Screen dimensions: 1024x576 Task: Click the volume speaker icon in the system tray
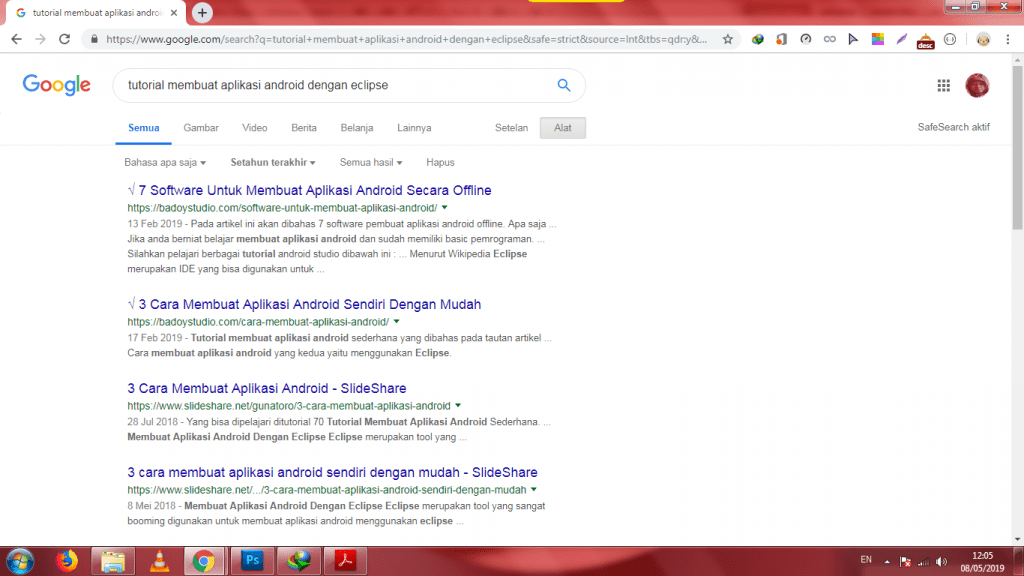(941, 562)
